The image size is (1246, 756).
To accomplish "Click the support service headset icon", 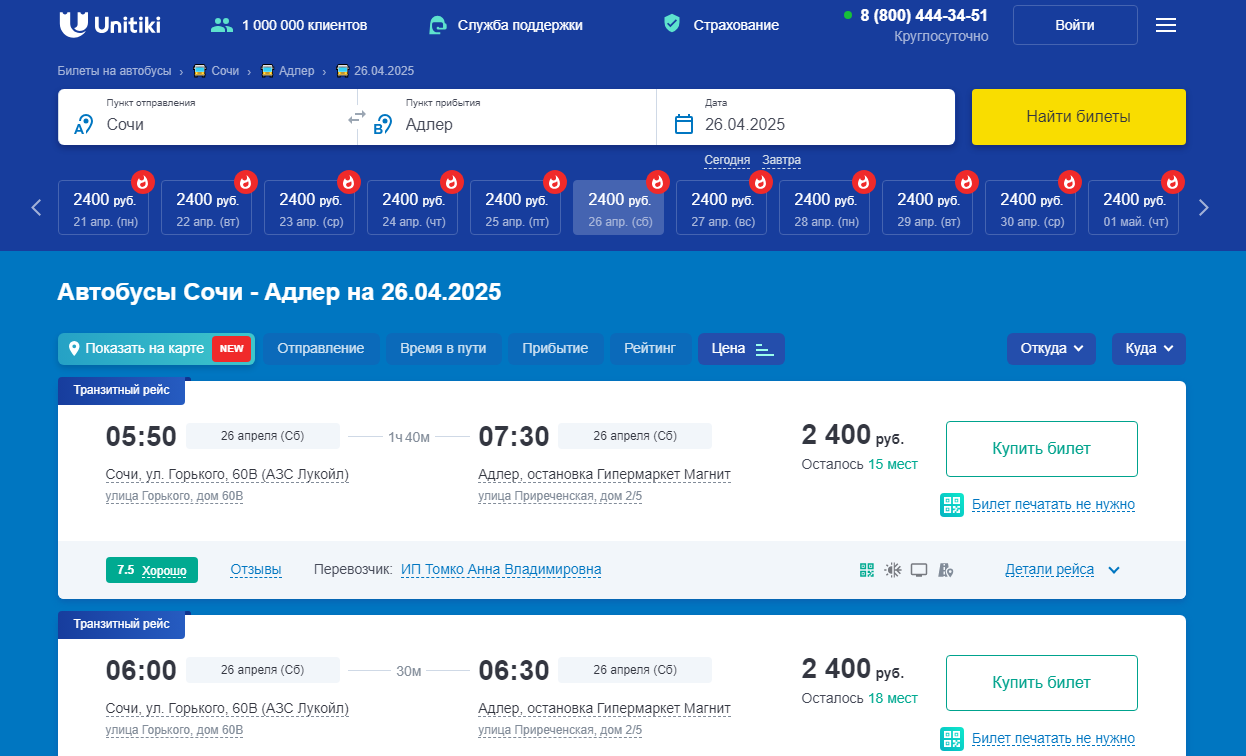I will tap(437, 25).
